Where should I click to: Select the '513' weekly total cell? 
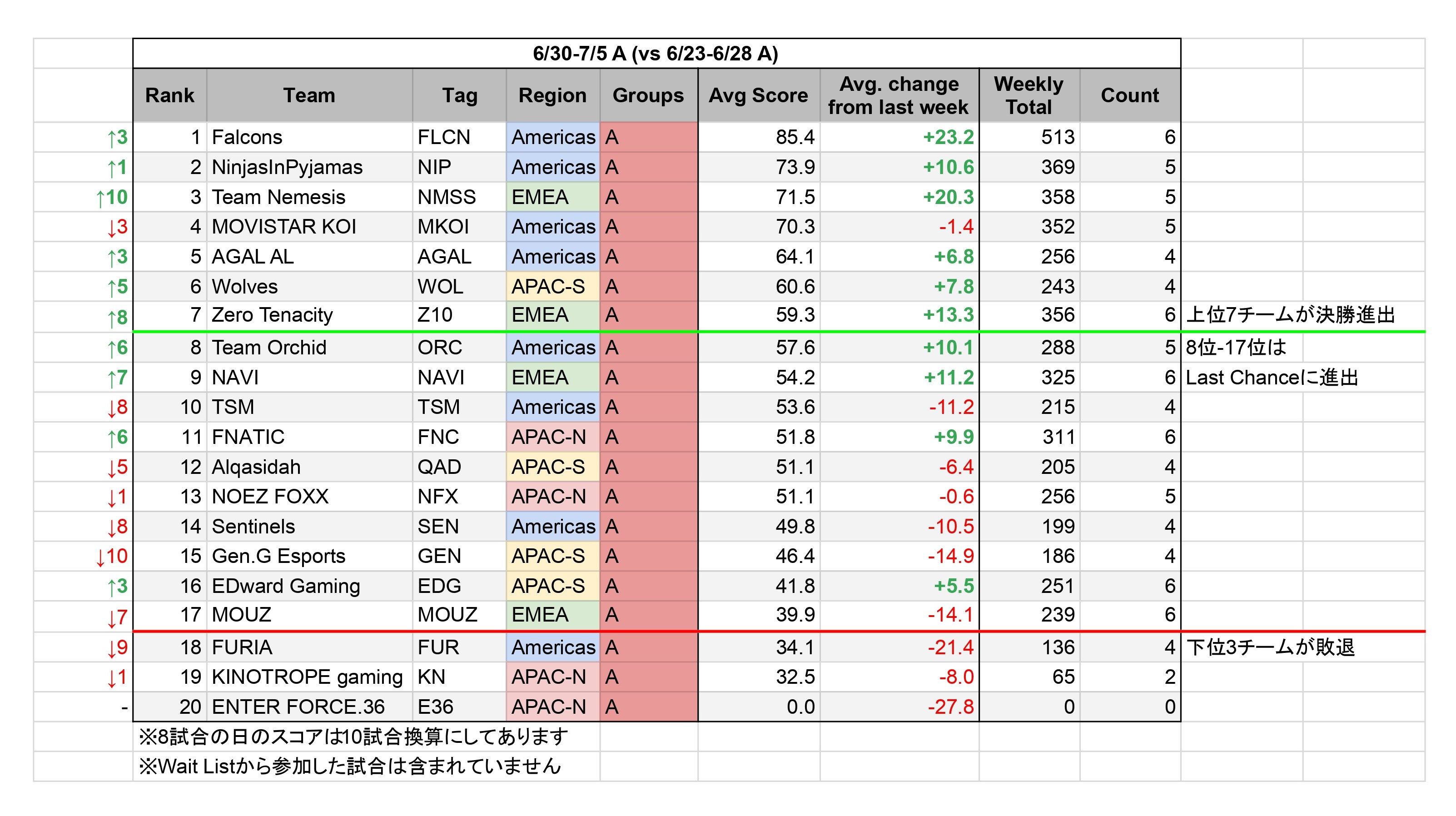(x=1029, y=137)
